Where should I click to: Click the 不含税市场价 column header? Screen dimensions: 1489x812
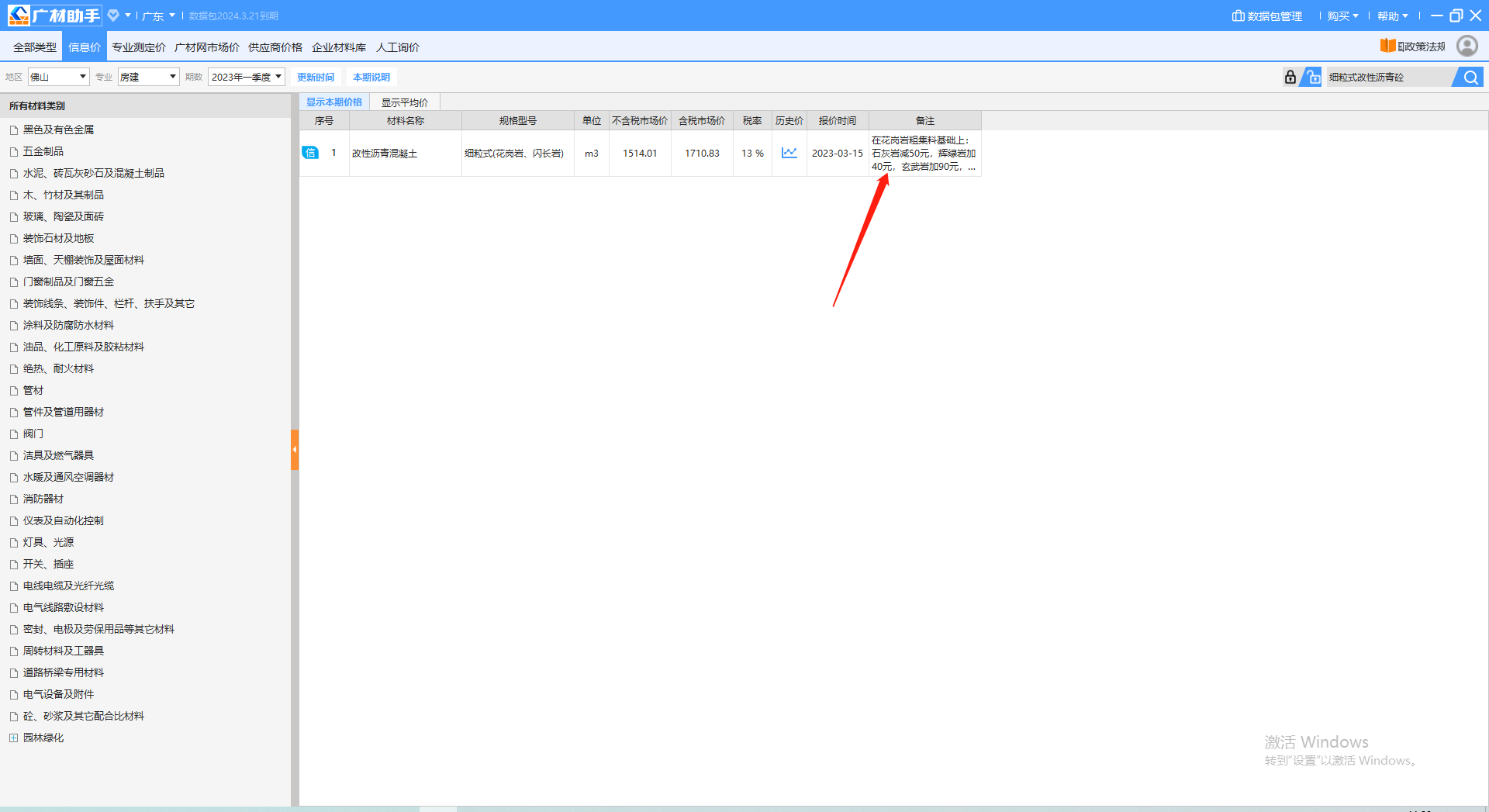640,120
